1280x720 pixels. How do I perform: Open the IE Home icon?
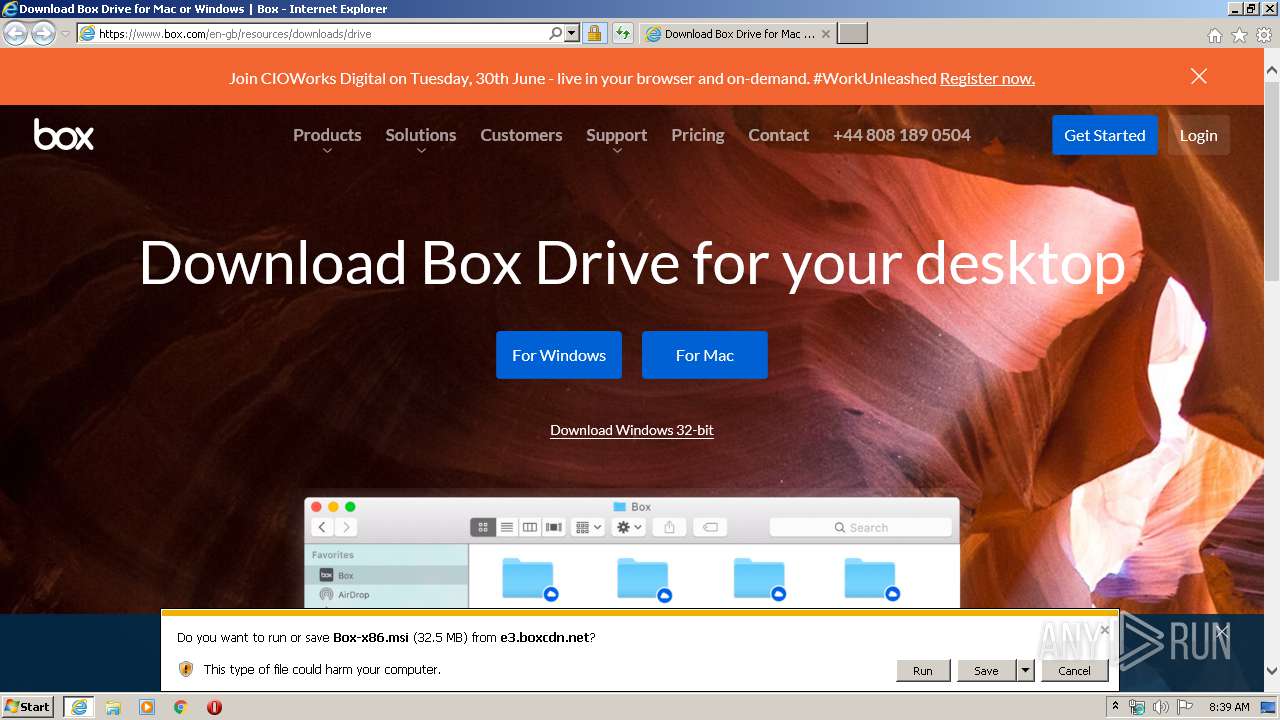[x=1214, y=35]
